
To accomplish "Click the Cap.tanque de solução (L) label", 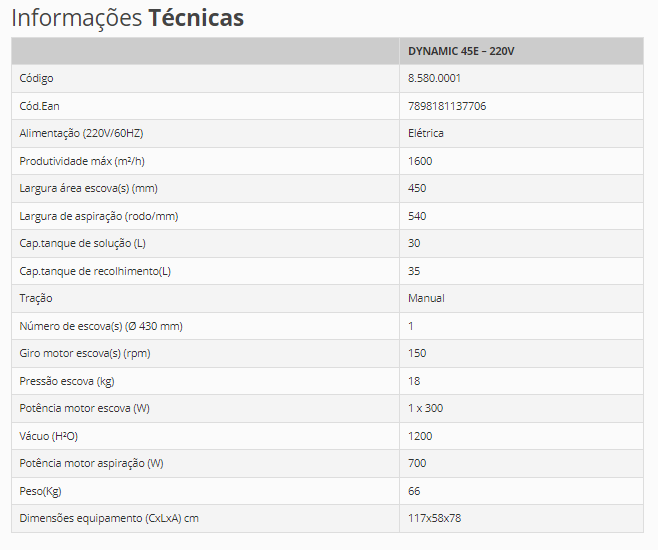I will (x=82, y=243).
